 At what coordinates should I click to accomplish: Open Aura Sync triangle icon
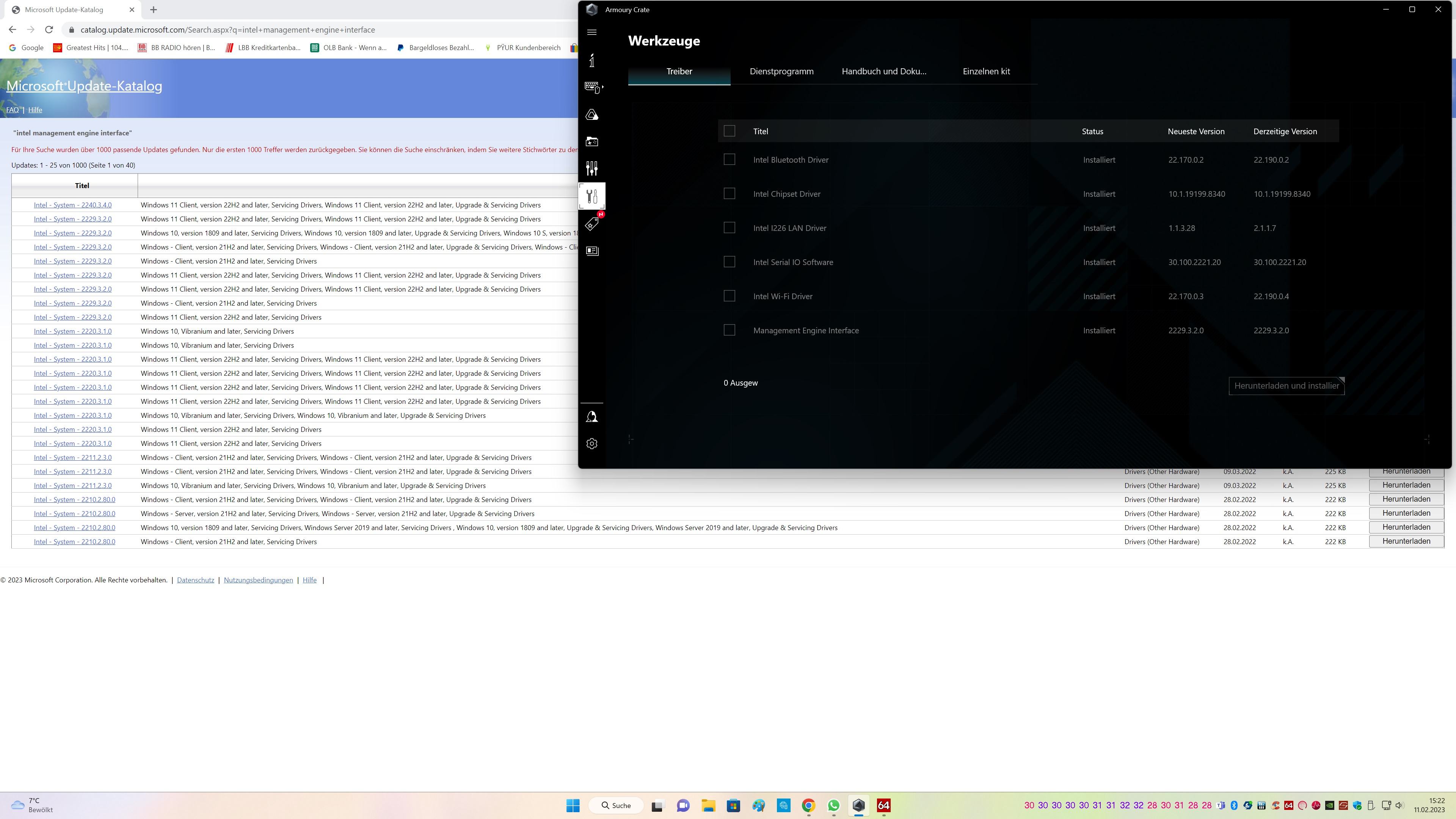(592, 115)
